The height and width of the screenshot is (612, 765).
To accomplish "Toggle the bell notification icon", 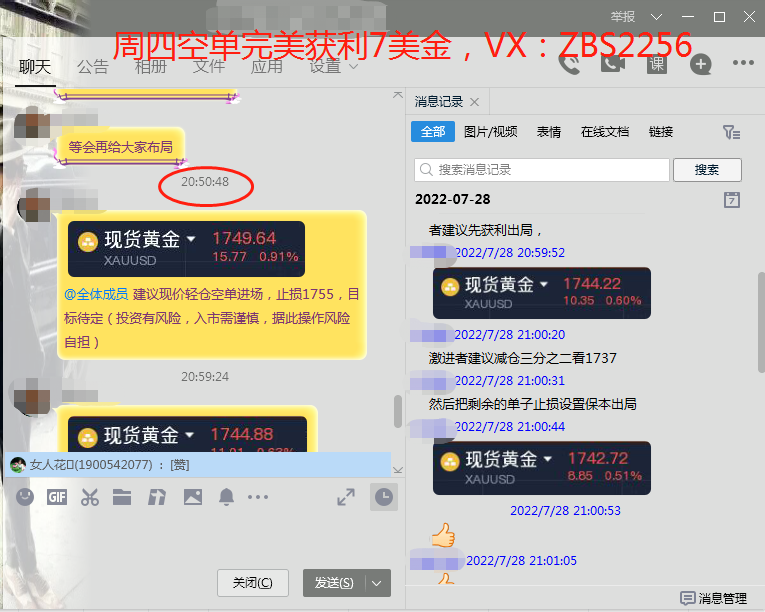I will pos(227,497).
